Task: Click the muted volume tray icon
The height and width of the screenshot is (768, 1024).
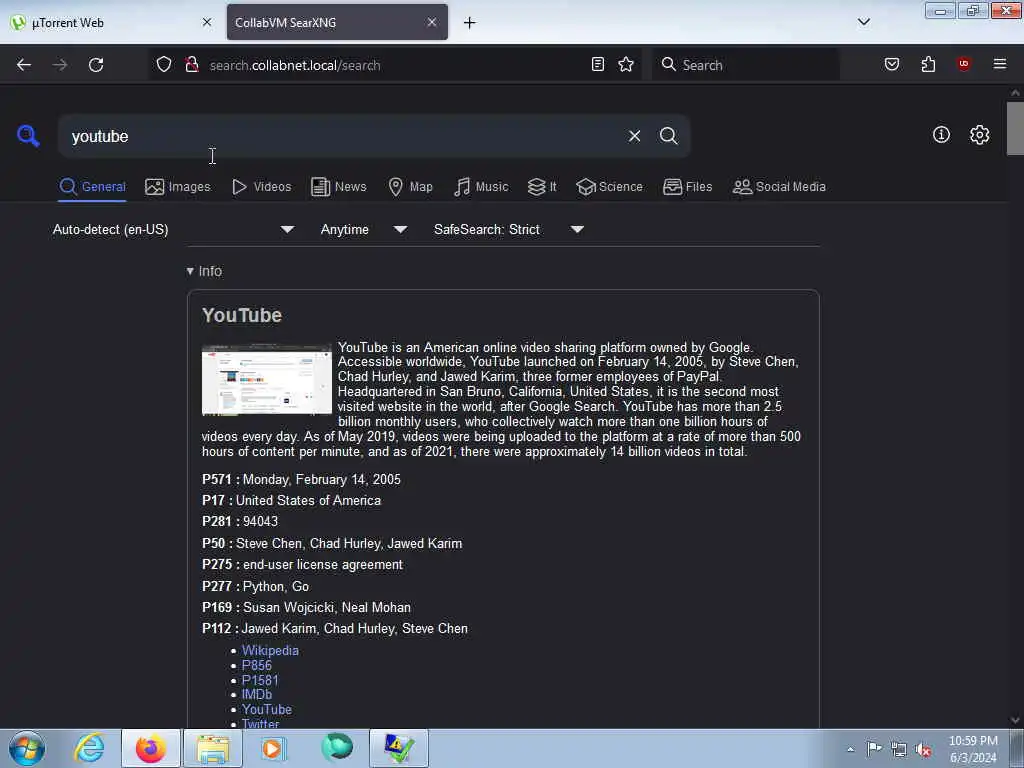Action: click(x=923, y=750)
